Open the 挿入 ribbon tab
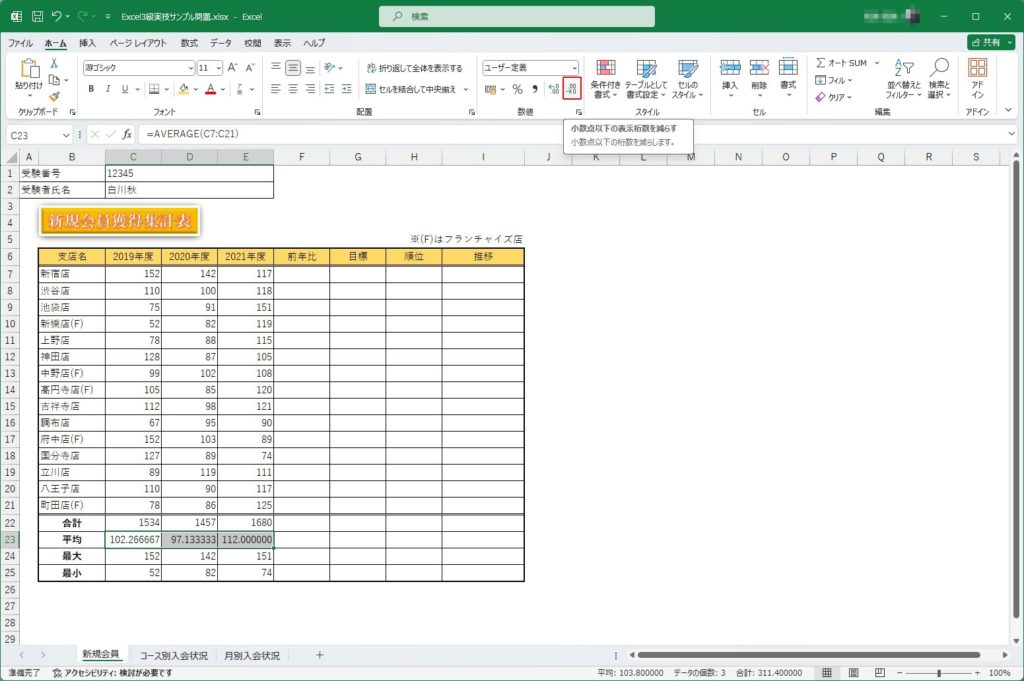 [x=88, y=43]
